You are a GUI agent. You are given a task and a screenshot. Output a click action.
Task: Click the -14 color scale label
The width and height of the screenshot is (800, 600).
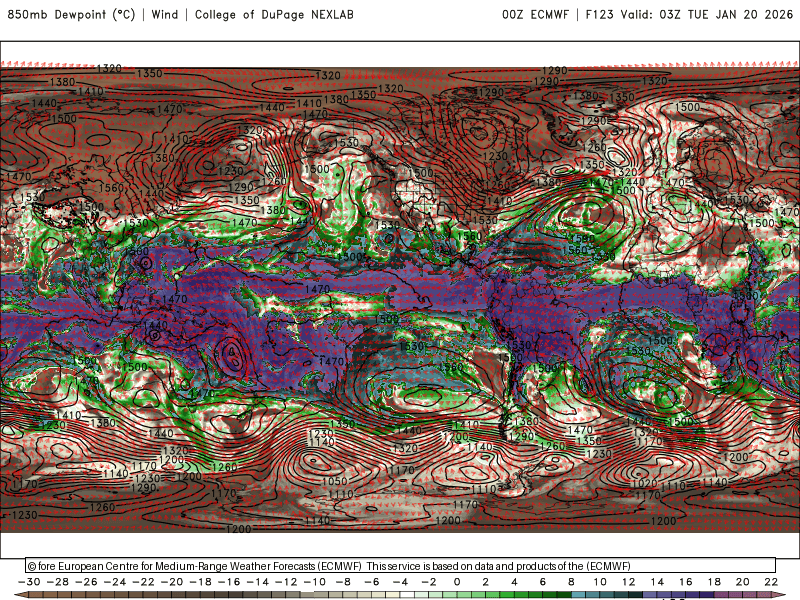(x=258, y=582)
